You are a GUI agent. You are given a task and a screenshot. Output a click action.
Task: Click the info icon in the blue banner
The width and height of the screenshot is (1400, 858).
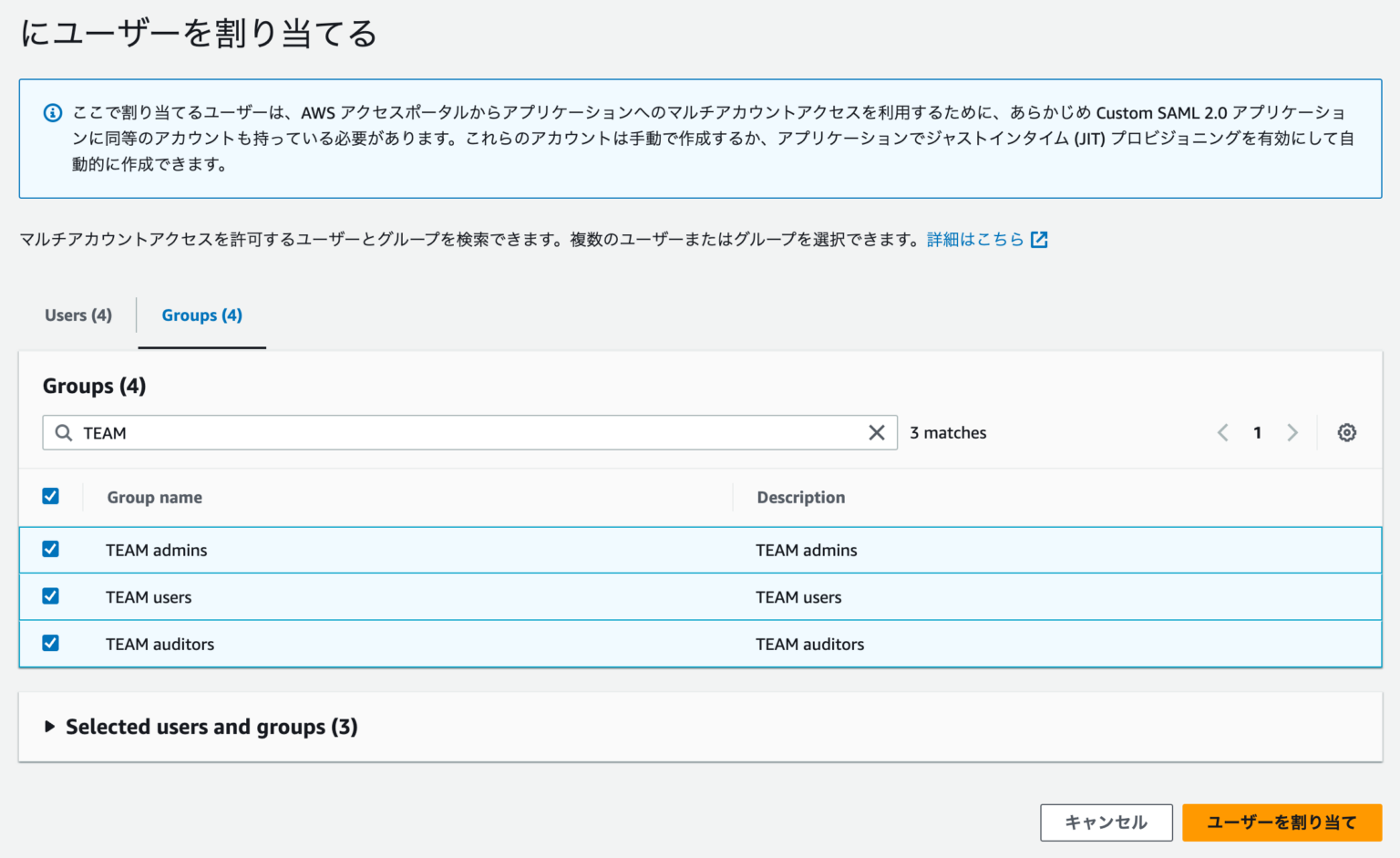click(52, 112)
